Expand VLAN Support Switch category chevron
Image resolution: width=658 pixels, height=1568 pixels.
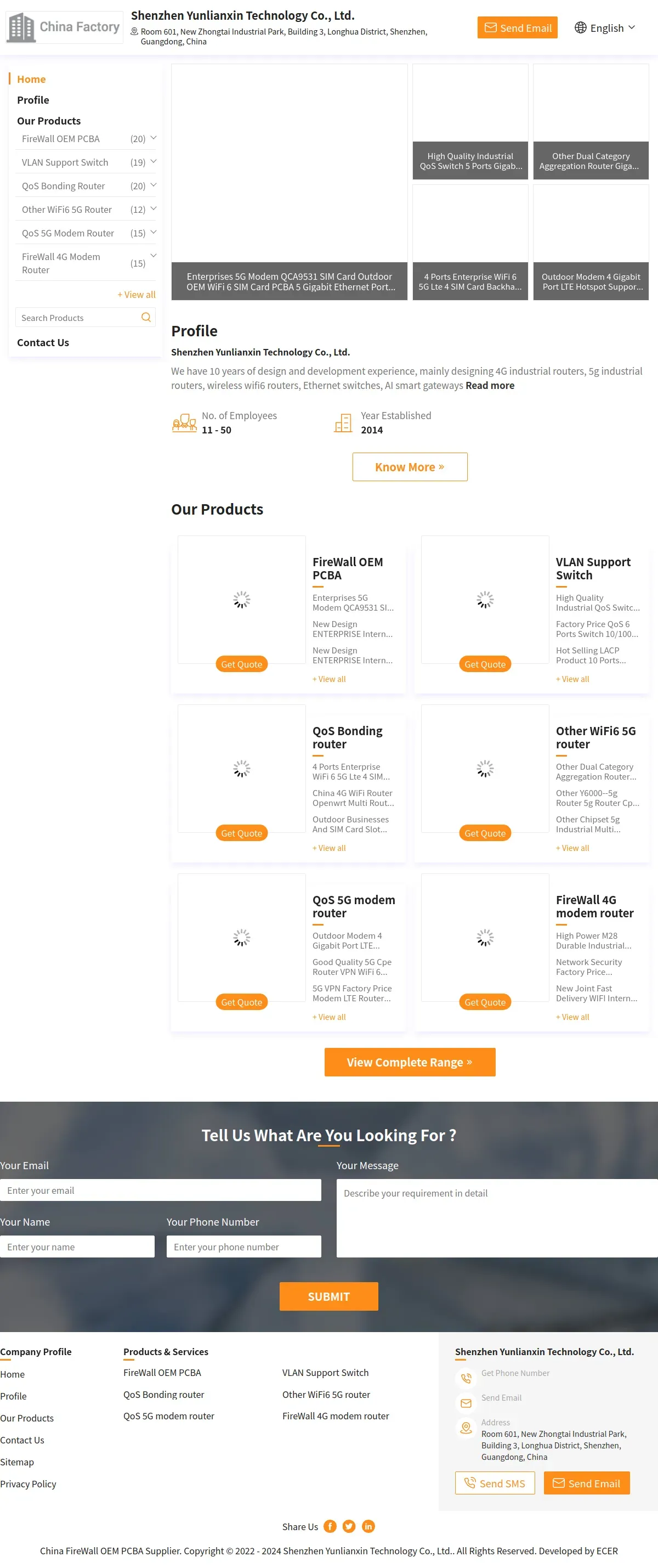click(x=153, y=161)
